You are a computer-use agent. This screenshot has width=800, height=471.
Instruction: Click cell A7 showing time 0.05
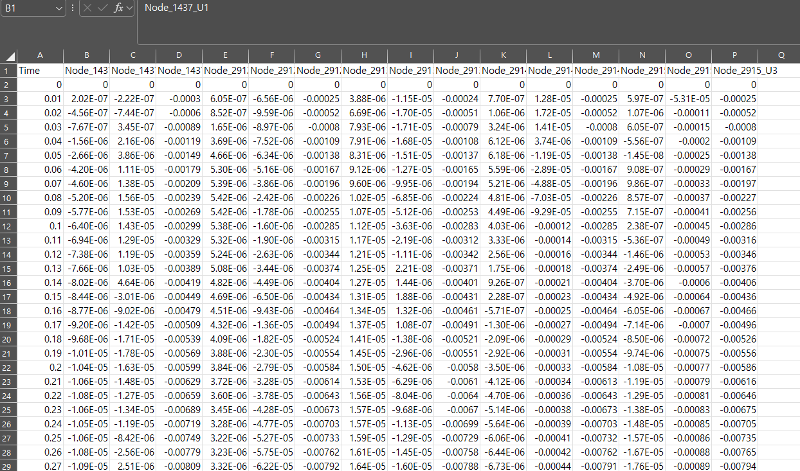[x=40, y=155]
